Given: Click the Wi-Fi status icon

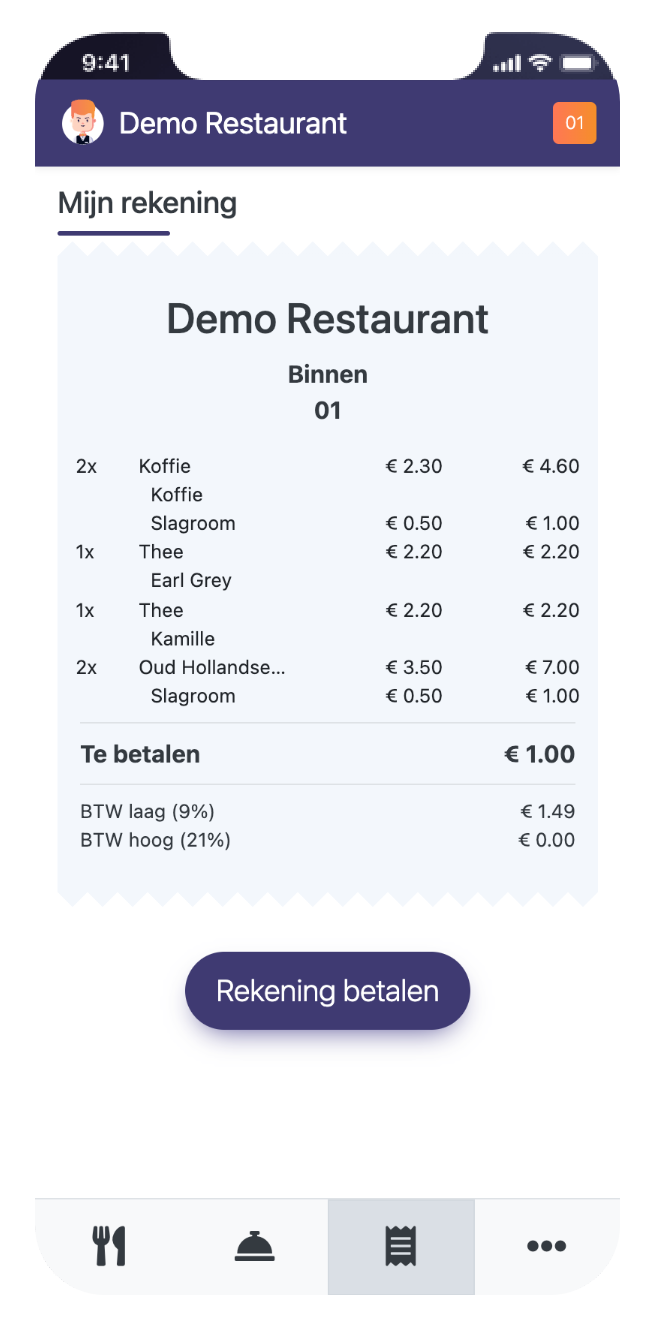Looking at the screenshot, I should click(x=541, y=63).
